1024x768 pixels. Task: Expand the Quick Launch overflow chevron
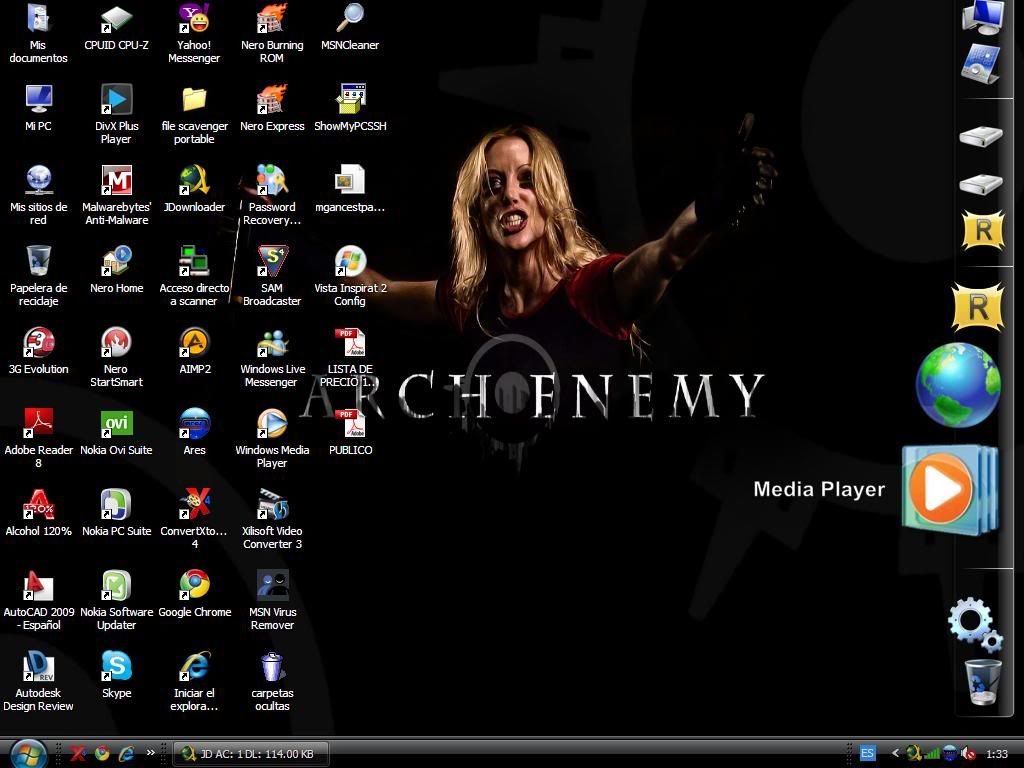click(150, 752)
